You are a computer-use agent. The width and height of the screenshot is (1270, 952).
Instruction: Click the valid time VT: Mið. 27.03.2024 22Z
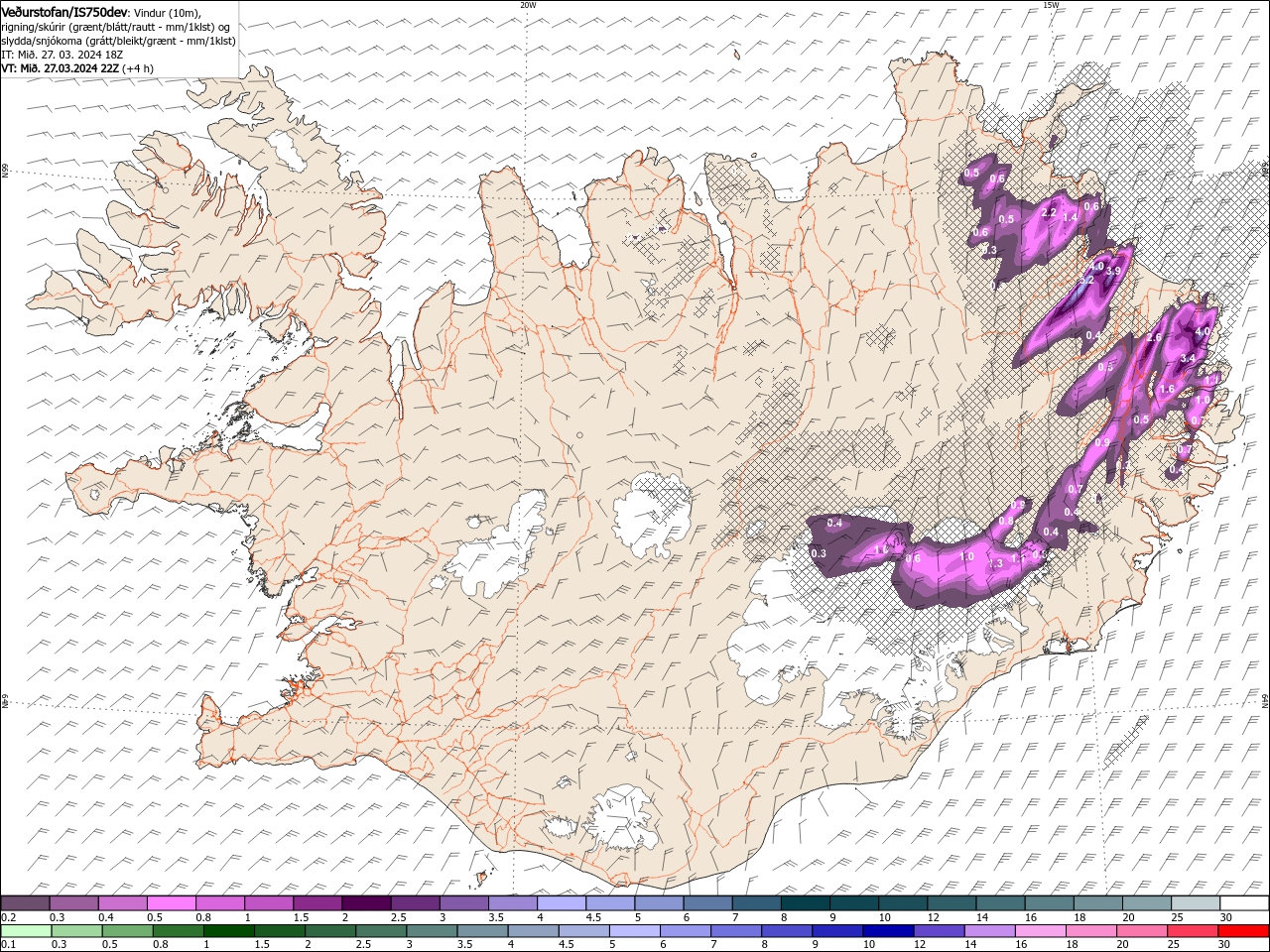coord(60,68)
